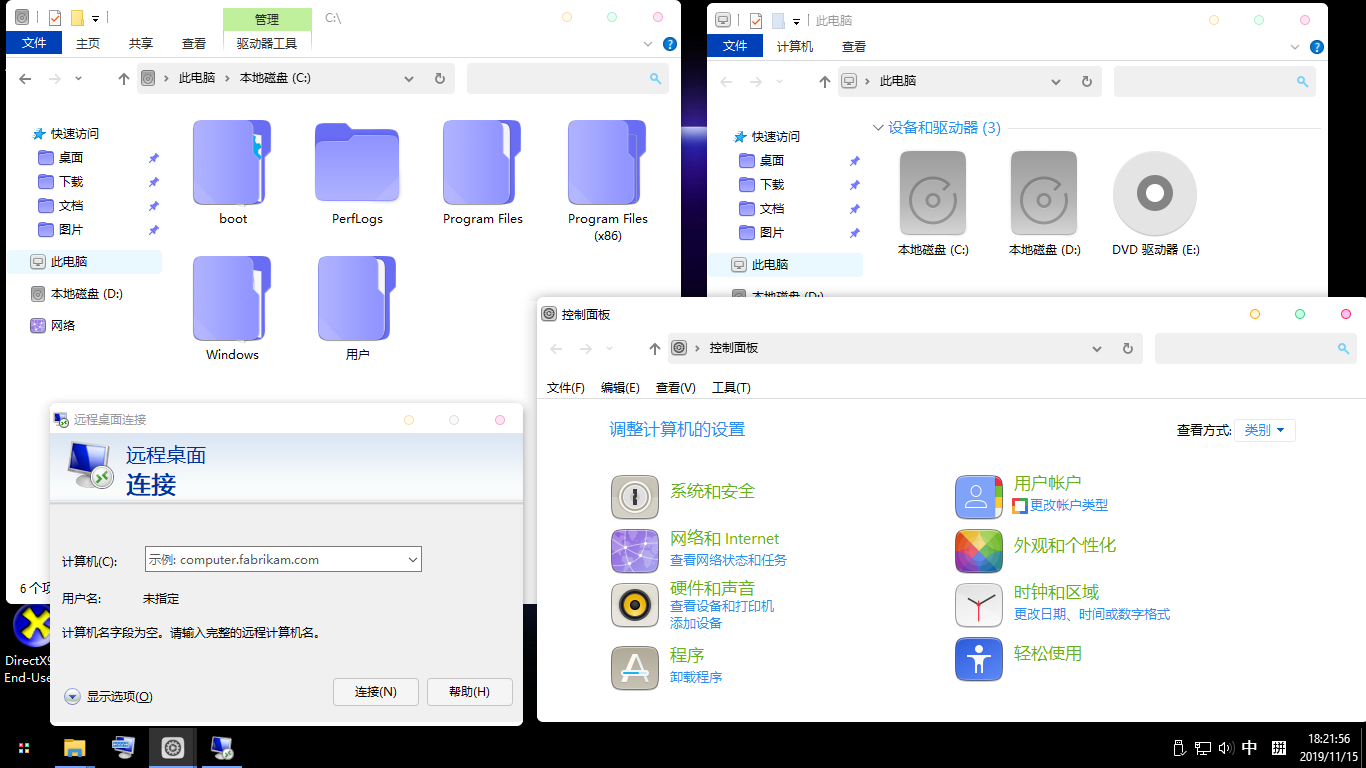Select 本地磁盘 (D:) in the left sidebar
This screenshot has width=1366, height=768.
(x=87, y=294)
